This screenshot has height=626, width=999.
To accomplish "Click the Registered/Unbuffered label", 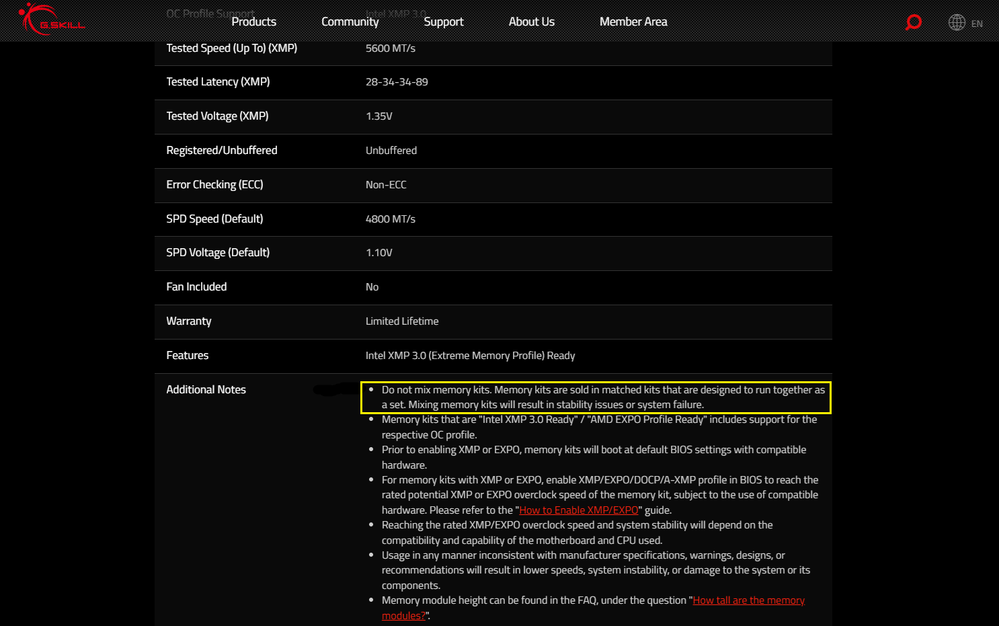I will [222, 151].
